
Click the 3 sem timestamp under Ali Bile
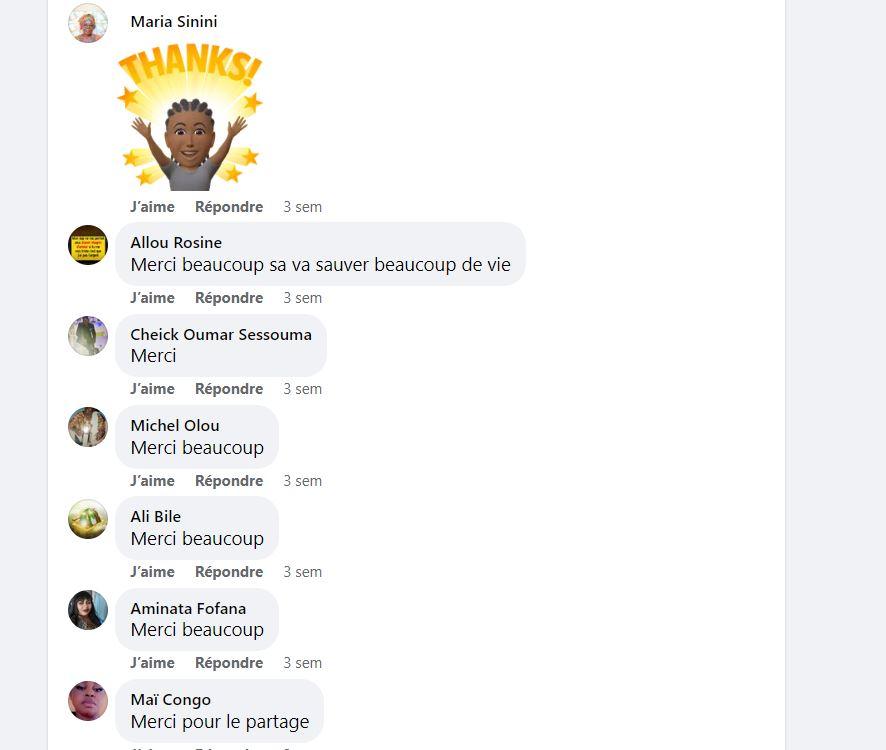coord(302,571)
